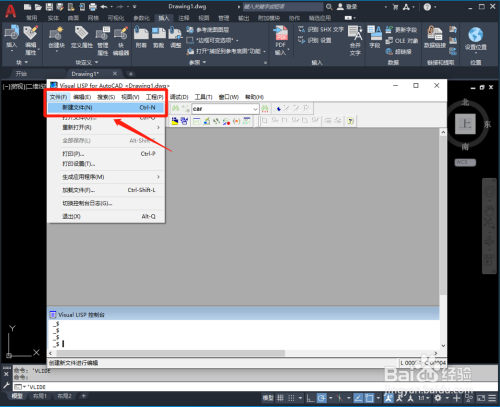
Task: Click the gear workspace icon in status bar
Action: coord(438,398)
